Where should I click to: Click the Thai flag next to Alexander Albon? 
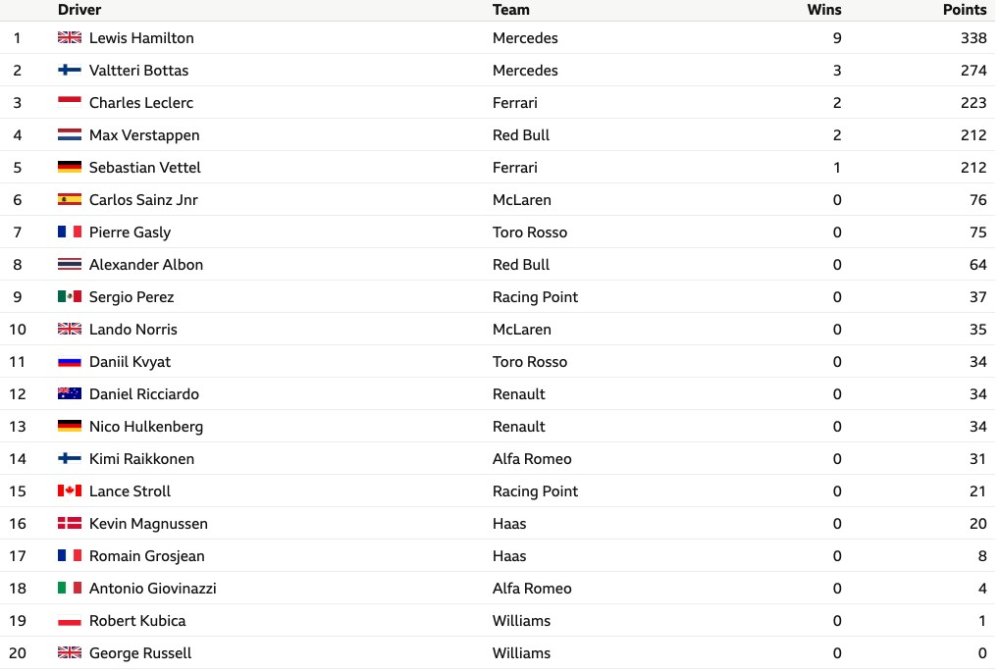coord(70,264)
